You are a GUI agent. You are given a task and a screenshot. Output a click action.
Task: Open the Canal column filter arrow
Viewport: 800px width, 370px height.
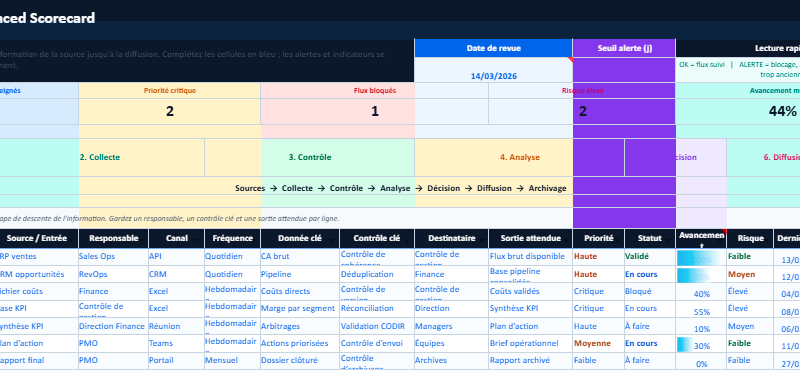click(x=198, y=239)
